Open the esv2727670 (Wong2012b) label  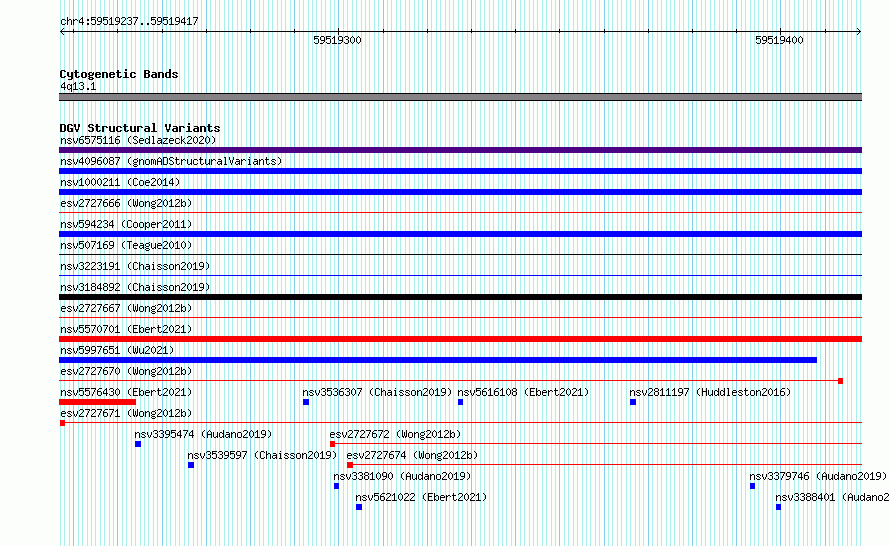pyautogui.click(x=126, y=371)
